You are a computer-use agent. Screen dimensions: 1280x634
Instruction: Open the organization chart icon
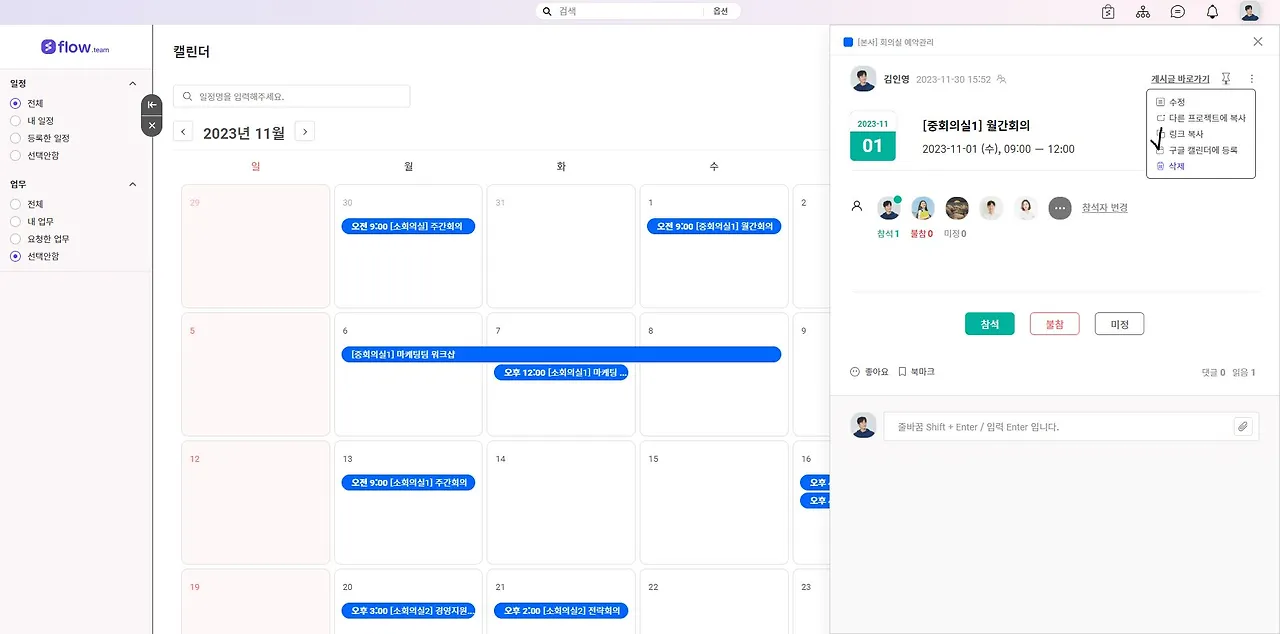1143,12
